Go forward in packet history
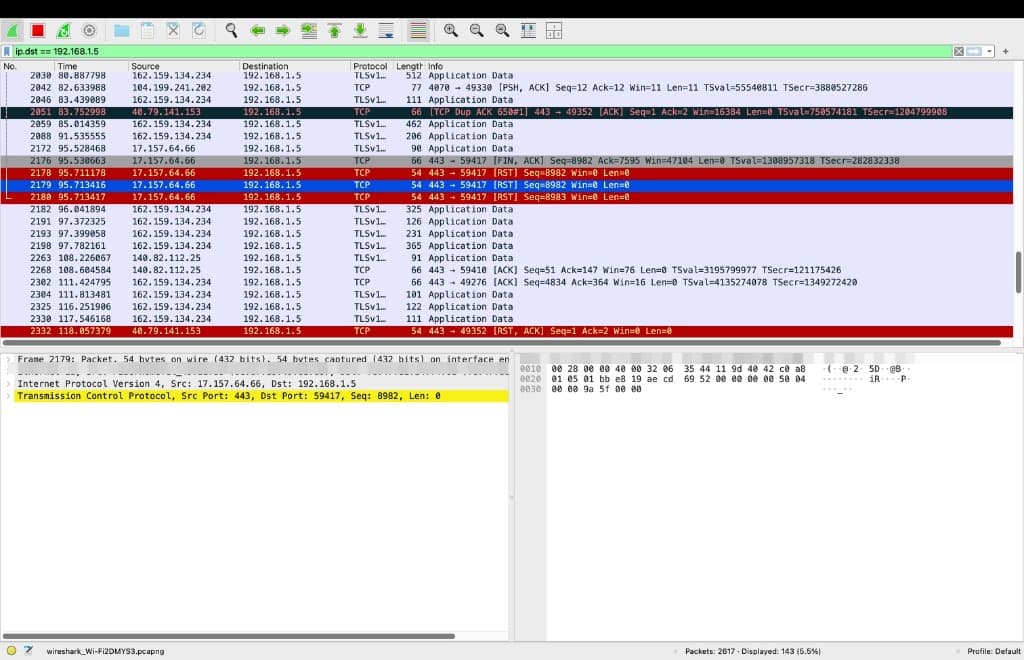This screenshot has width=1024, height=660. (x=283, y=30)
